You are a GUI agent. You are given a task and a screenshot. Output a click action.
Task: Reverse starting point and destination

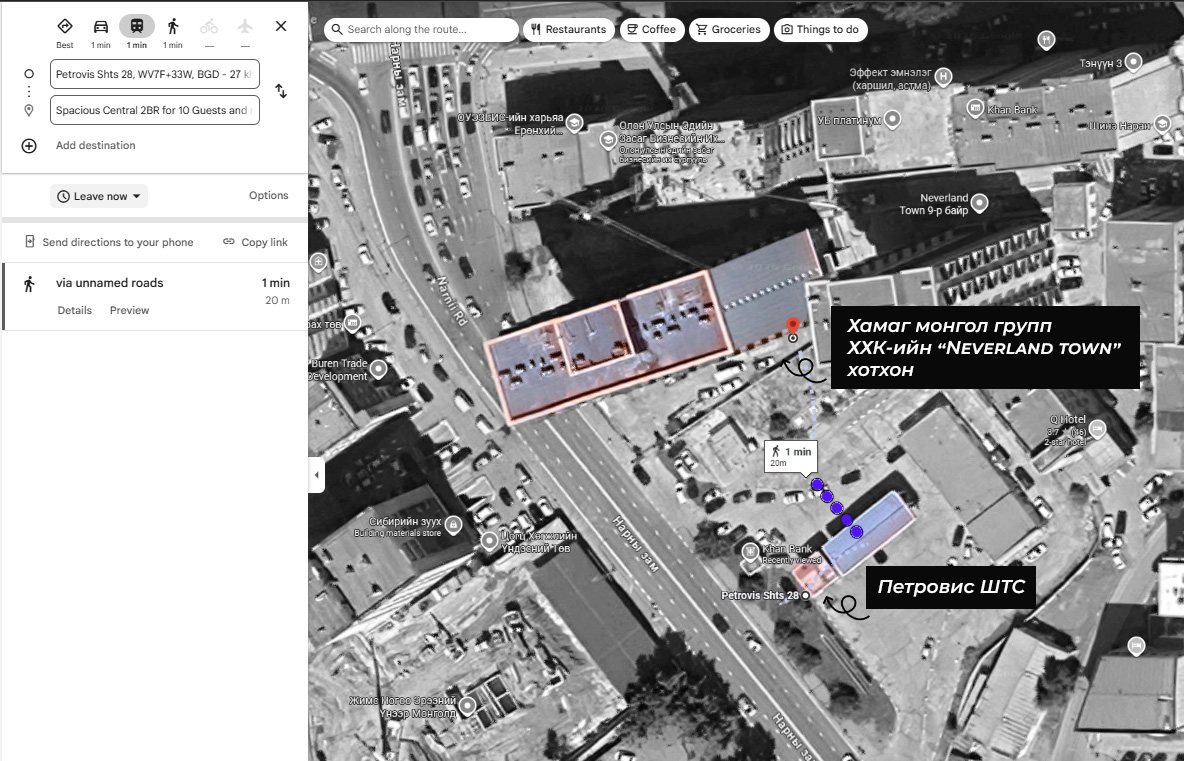point(281,91)
